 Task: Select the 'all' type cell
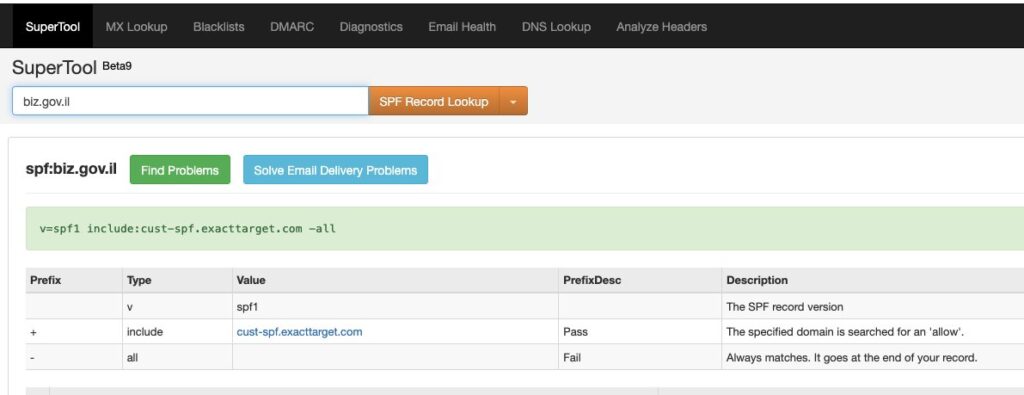click(x=177, y=357)
